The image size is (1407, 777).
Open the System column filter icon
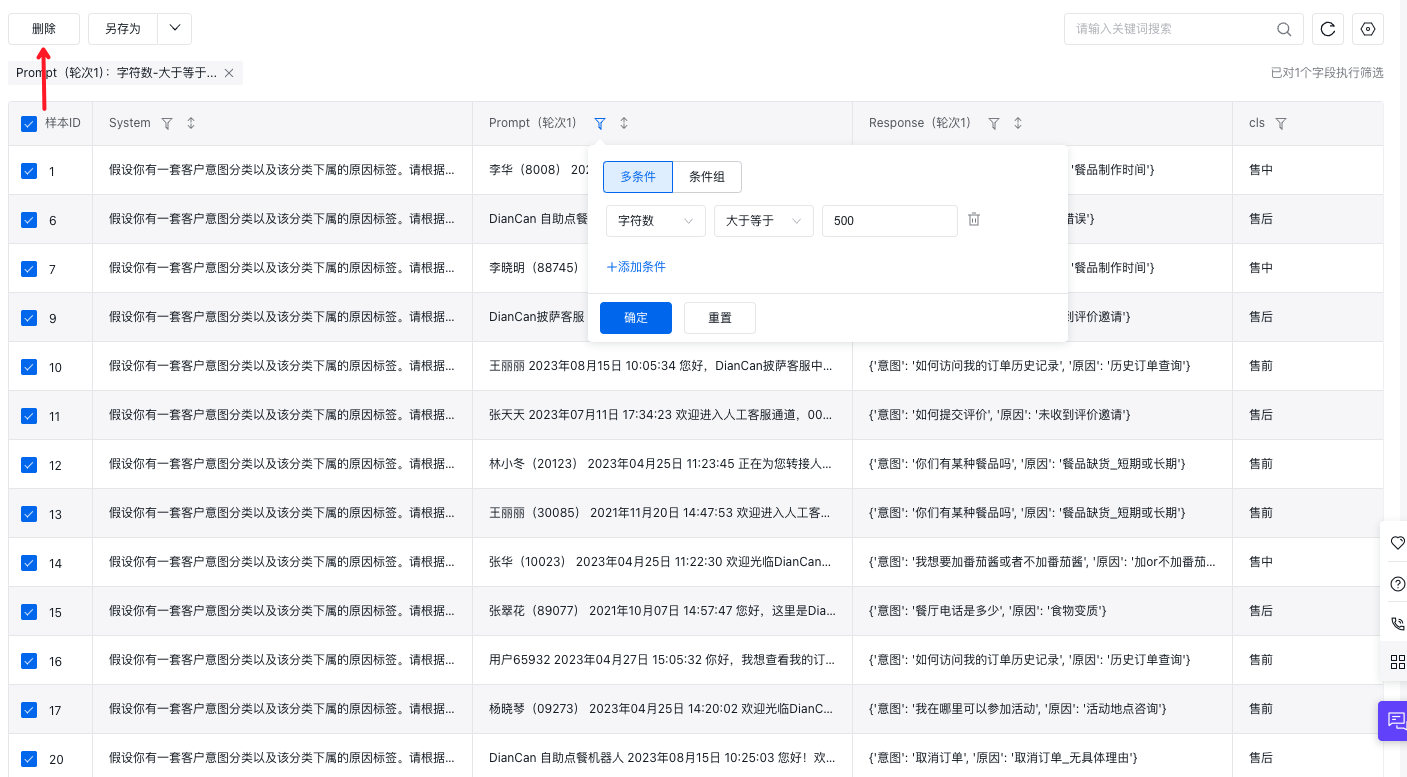point(167,123)
